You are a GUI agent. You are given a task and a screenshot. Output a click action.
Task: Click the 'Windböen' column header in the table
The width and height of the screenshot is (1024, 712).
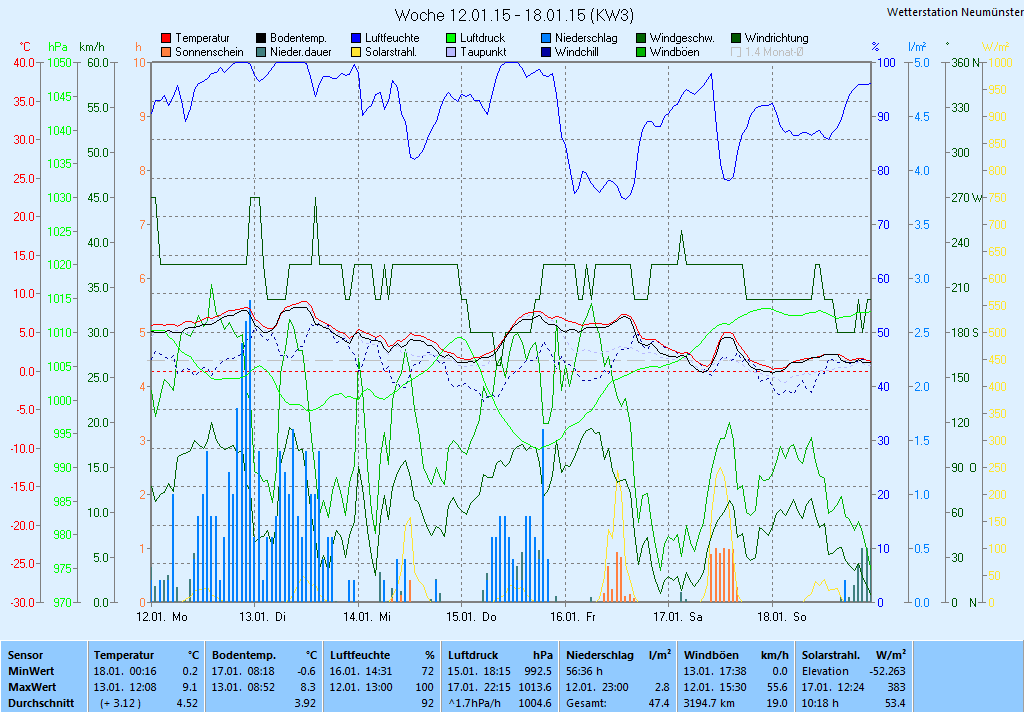click(711, 655)
